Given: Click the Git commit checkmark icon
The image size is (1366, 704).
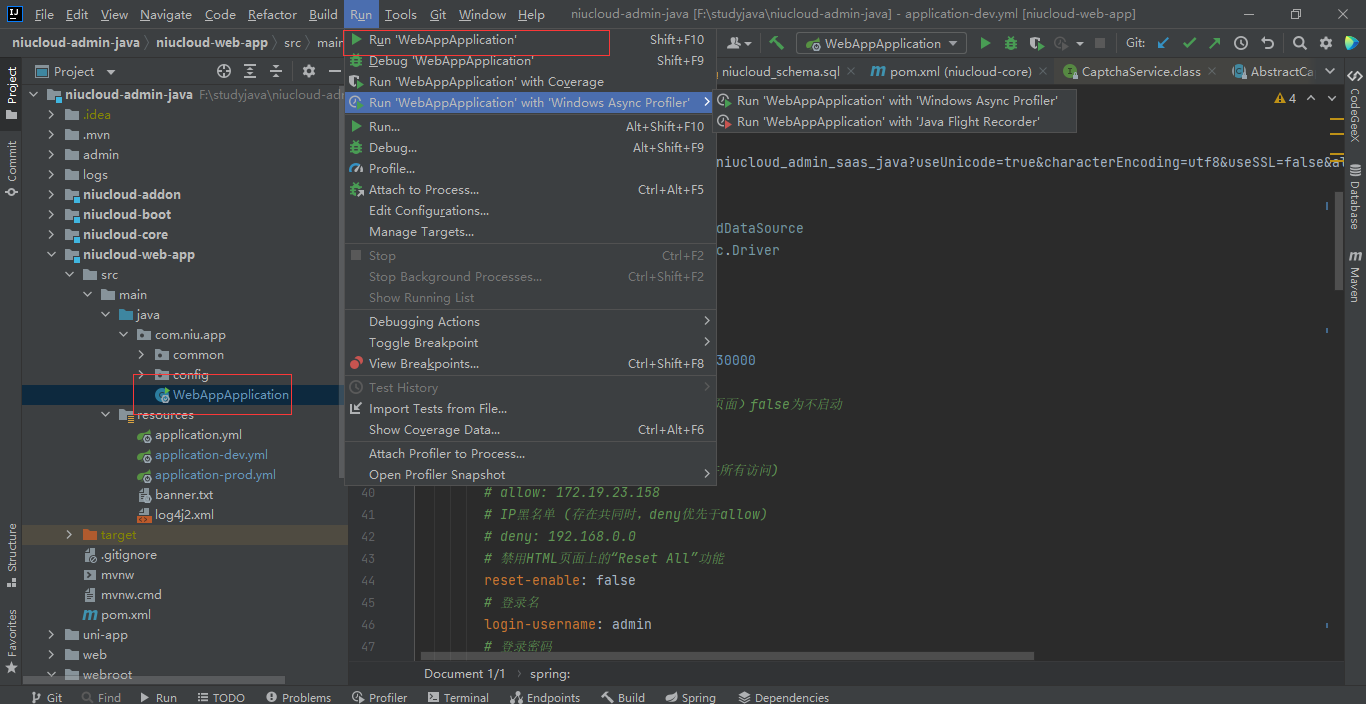Looking at the screenshot, I should coord(1189,43).
